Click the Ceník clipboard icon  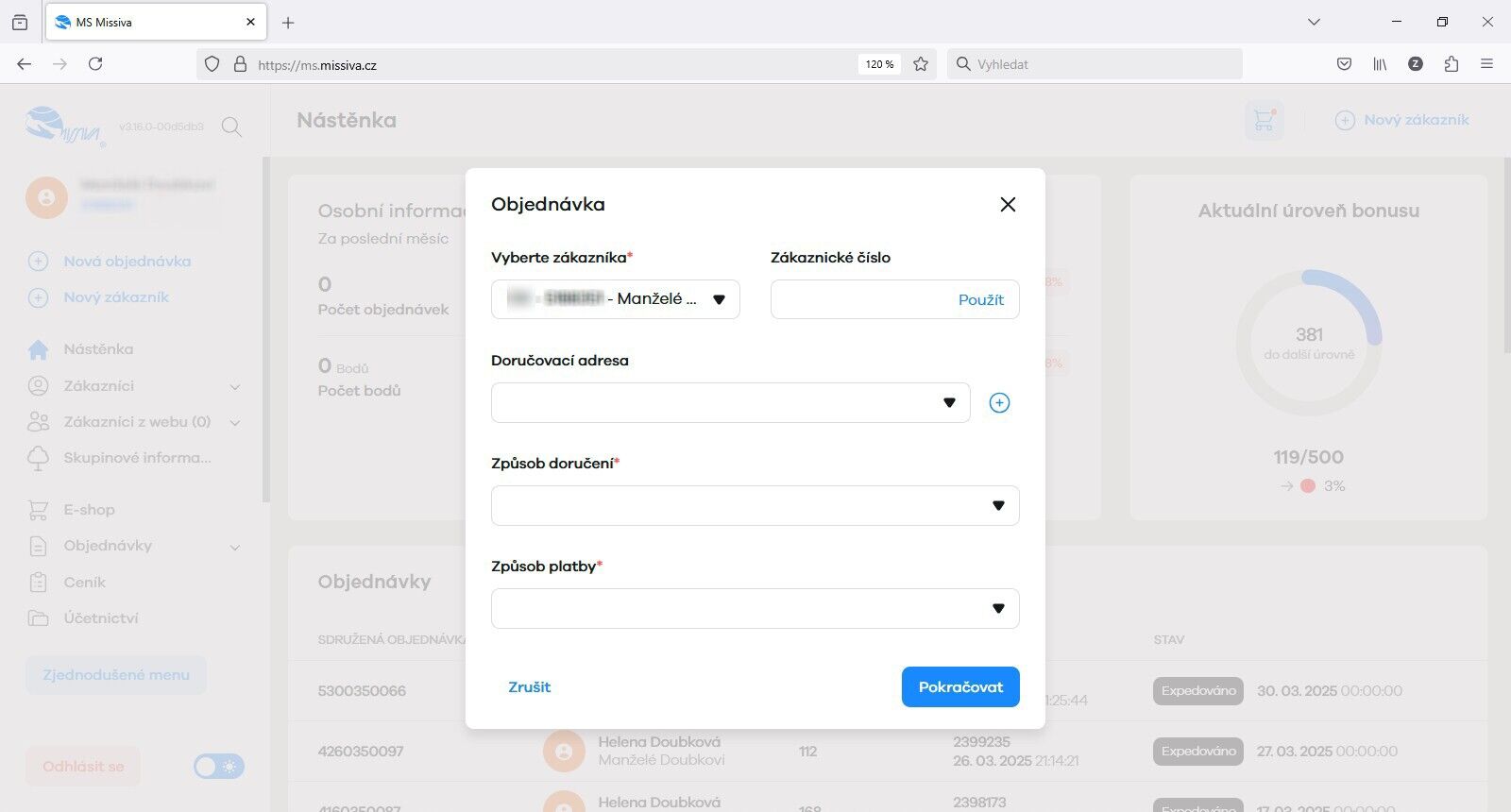(x=38, y=583)
